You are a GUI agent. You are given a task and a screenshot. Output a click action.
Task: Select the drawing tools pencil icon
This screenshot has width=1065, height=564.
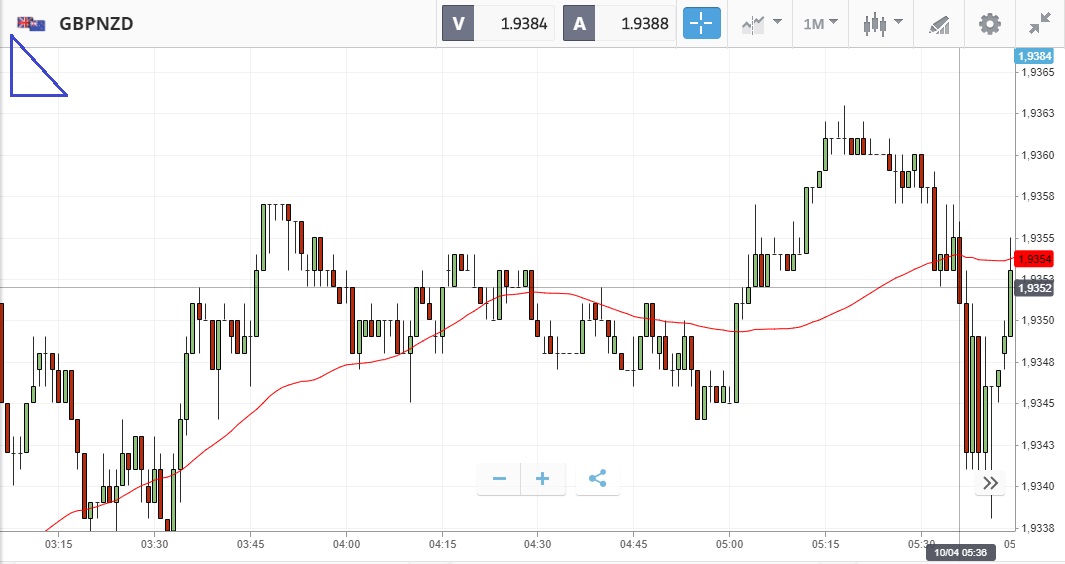tap(939, 24)
